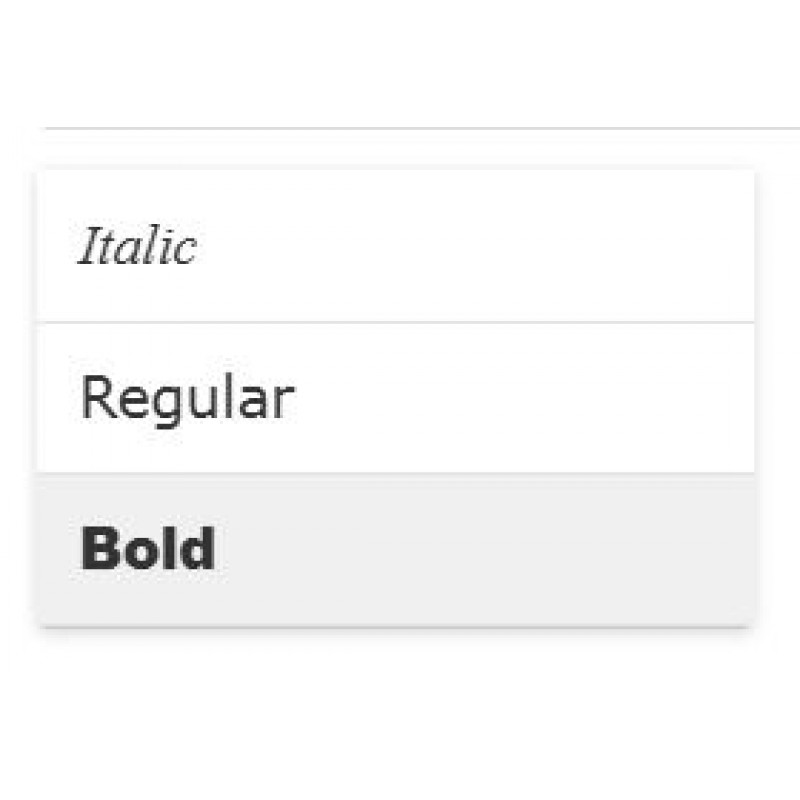
Task: Switch font style to Bold
Action: click(148, 549)
